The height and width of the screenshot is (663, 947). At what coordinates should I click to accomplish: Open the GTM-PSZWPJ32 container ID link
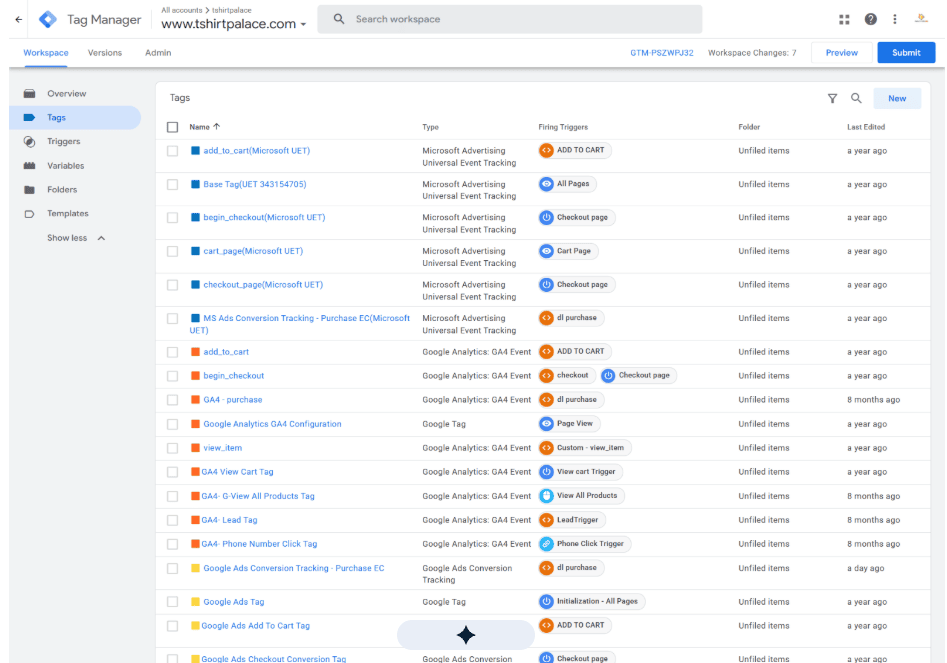(661, 53)
